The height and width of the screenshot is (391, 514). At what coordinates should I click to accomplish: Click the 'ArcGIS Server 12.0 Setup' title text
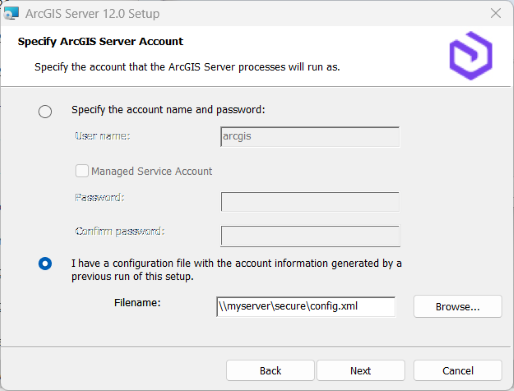tap(92, 14)
